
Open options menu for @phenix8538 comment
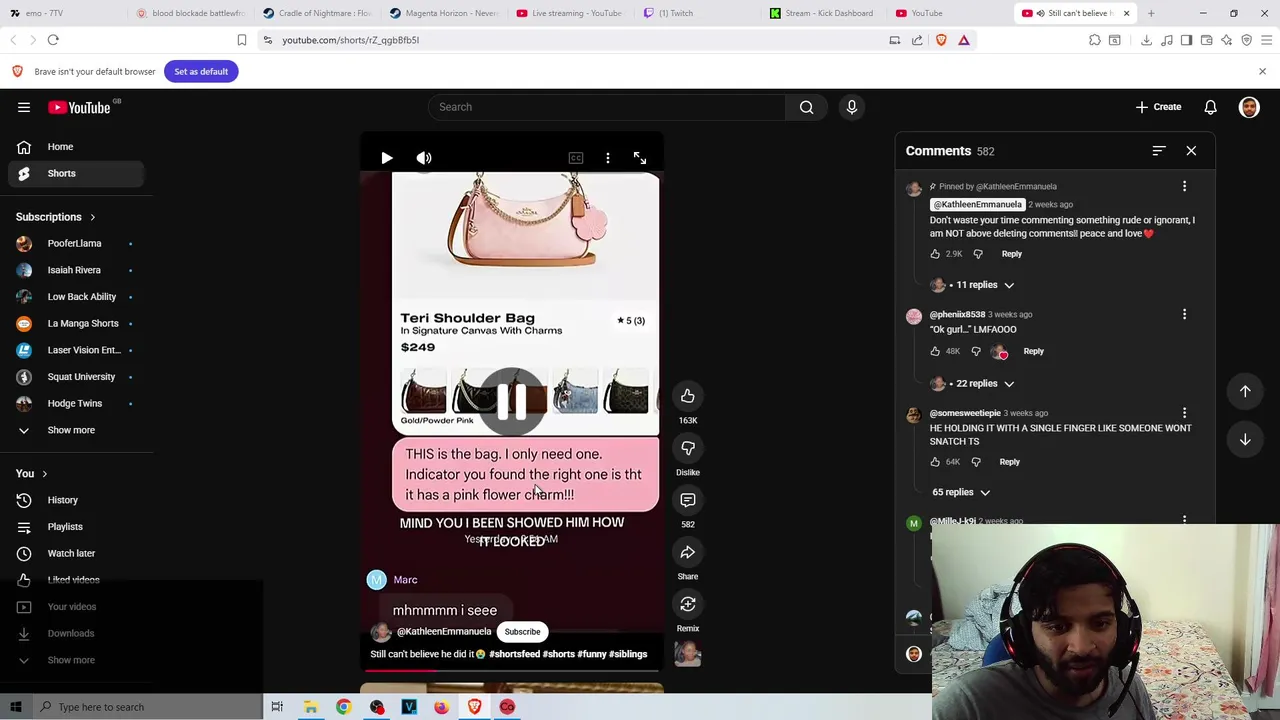click(1184, 315)
